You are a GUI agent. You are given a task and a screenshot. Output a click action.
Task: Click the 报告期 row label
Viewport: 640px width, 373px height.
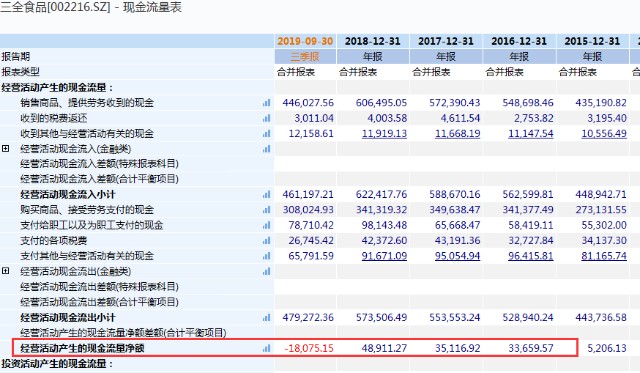(x=16, y=56)
